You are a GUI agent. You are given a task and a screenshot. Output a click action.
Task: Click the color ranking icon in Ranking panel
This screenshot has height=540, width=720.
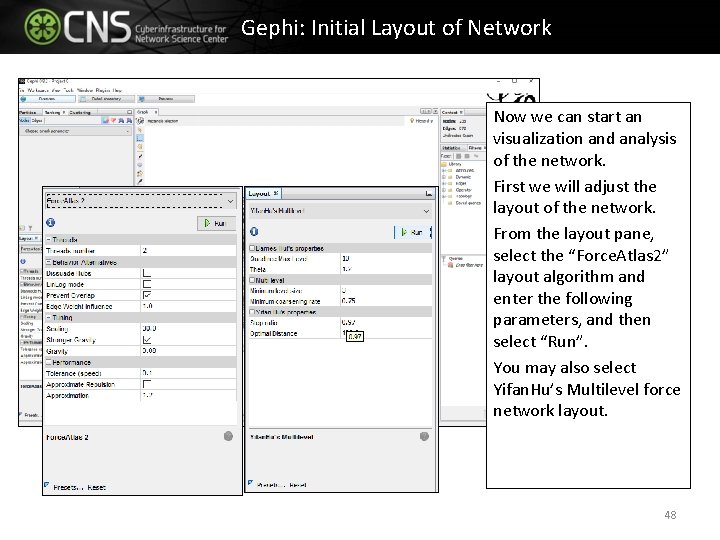click(106, 121)
